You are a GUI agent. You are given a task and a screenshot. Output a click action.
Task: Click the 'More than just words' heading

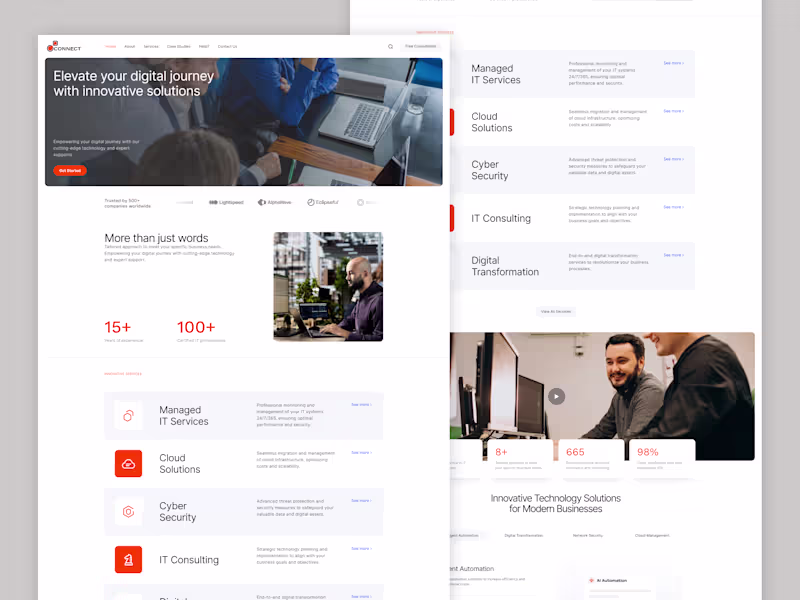[156, 238]
